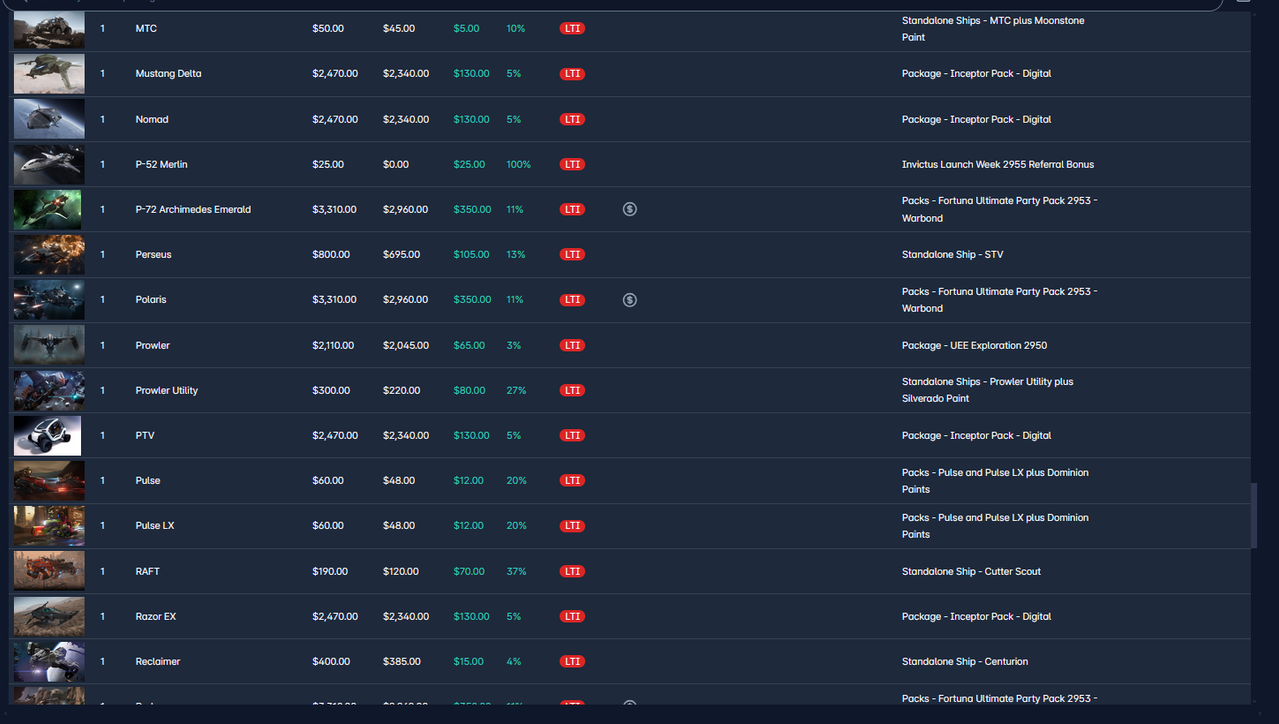The image size is (1279, 724).
Task: Select the ship name "Pulse LX"
Action: pos(155,526)
